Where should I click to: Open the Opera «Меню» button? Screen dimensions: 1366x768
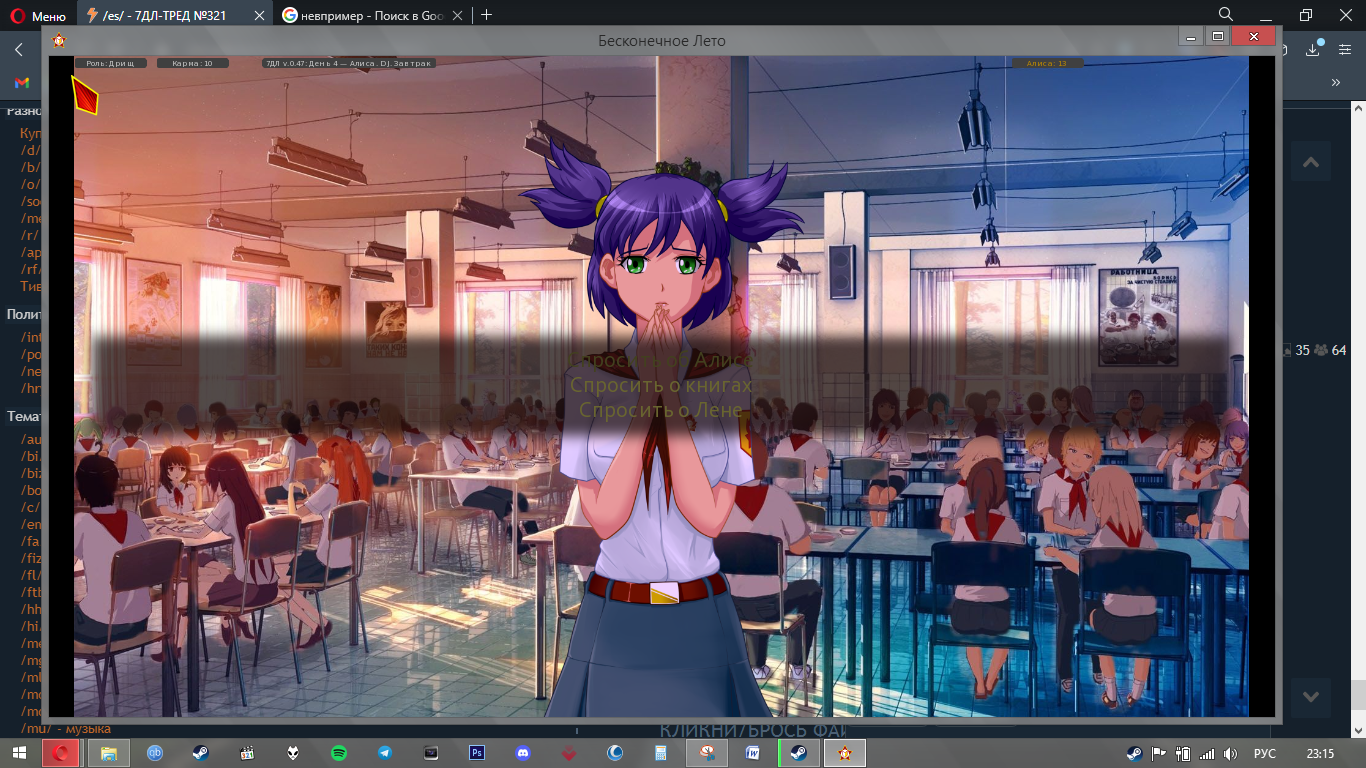point(38,15)
